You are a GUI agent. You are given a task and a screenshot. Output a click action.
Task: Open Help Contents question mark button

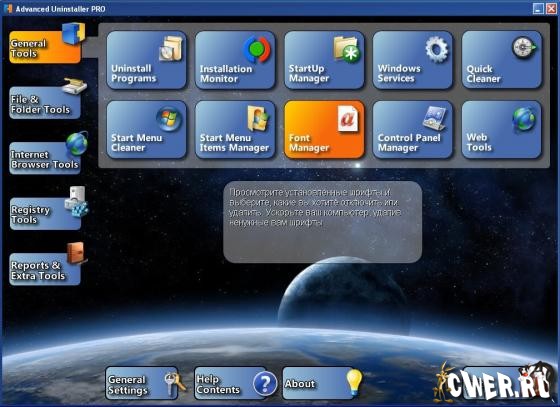(231, 383)
